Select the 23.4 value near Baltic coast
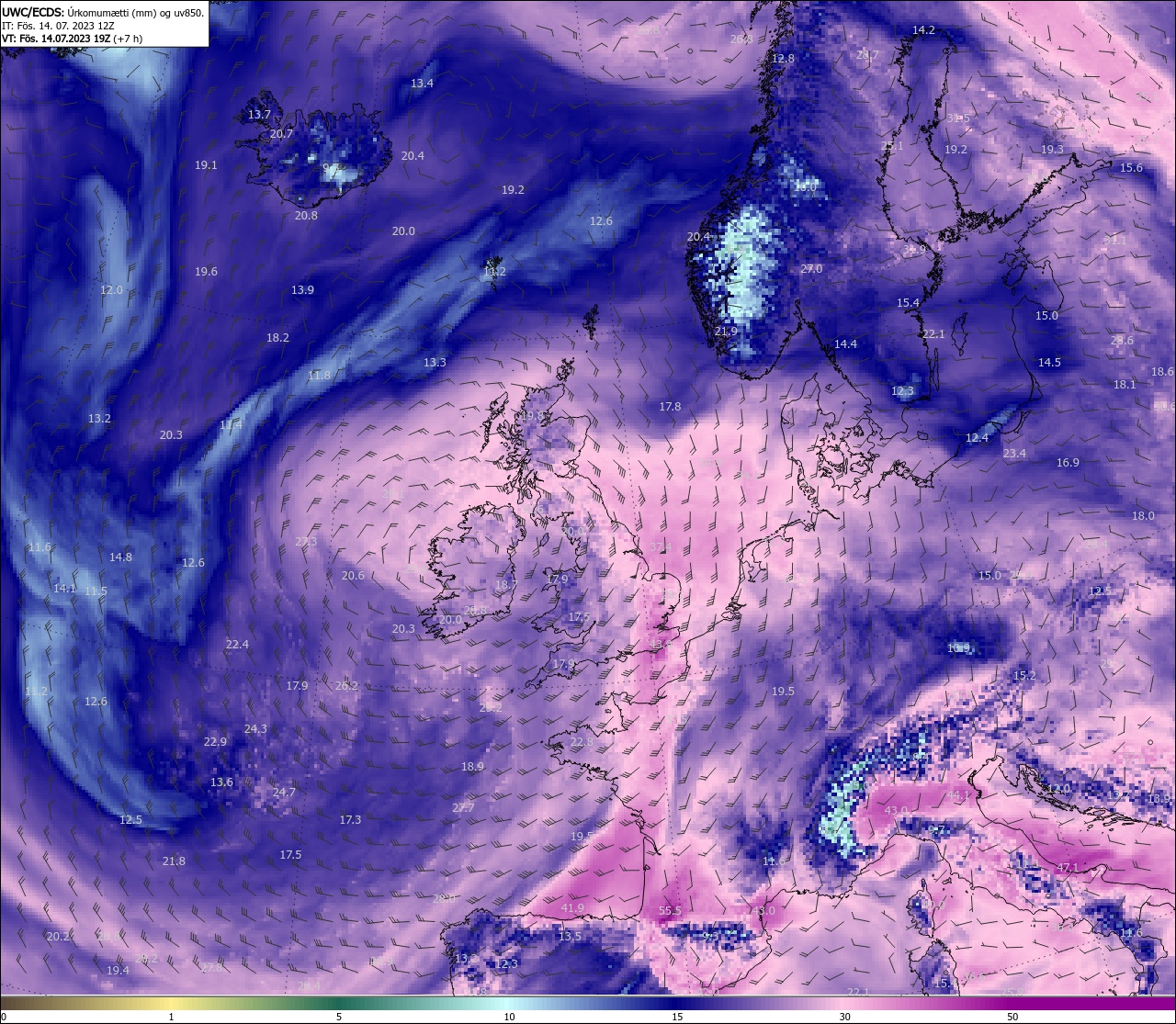The image size is (1176, 1024). click(x=1014, y=454)
